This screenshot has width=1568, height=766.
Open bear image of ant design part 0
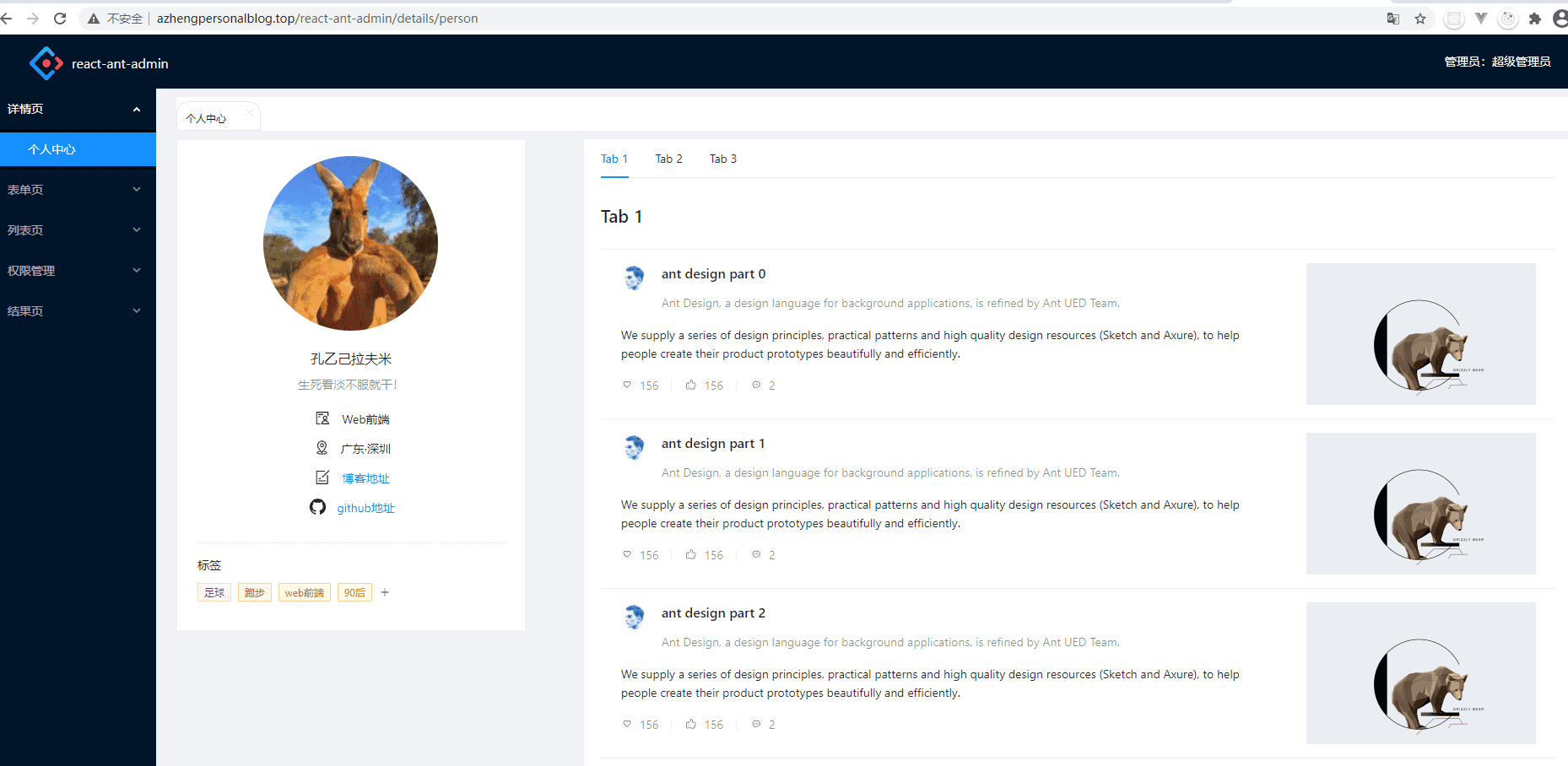pyautogui.click(x=1421, y=334)
